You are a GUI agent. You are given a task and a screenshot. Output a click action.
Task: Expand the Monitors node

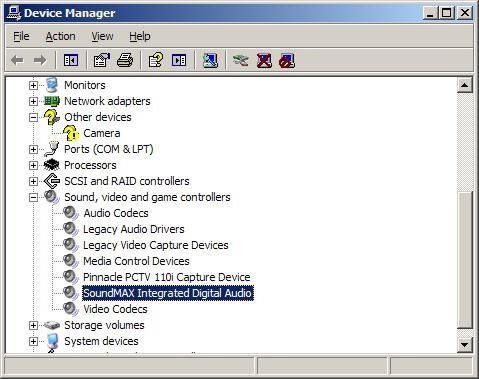[x=33, y=85]
